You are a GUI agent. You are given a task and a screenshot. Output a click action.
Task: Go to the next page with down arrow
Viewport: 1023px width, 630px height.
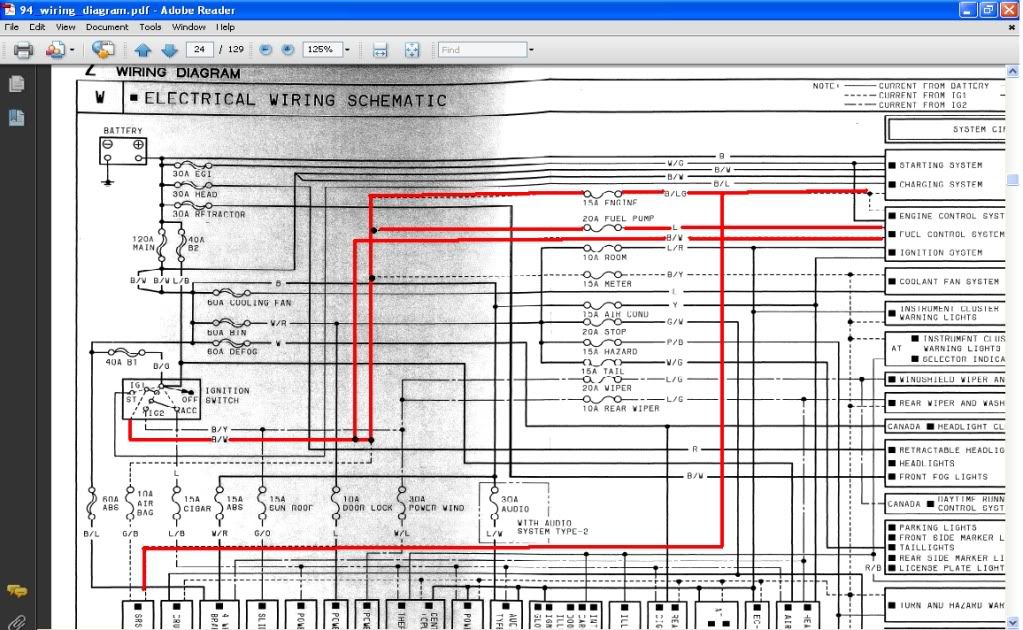tap(169, 50)
